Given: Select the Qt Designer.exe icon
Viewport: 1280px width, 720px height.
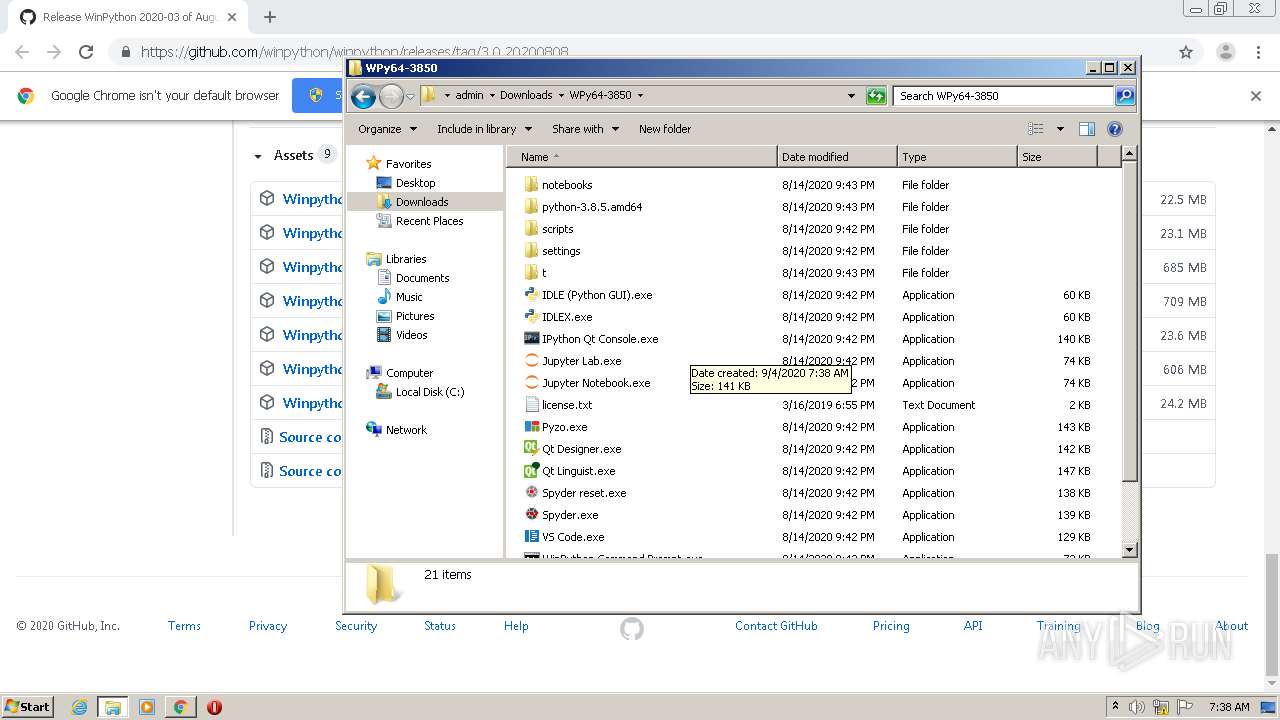Looking at the screenshot, I should coord(532,449).
